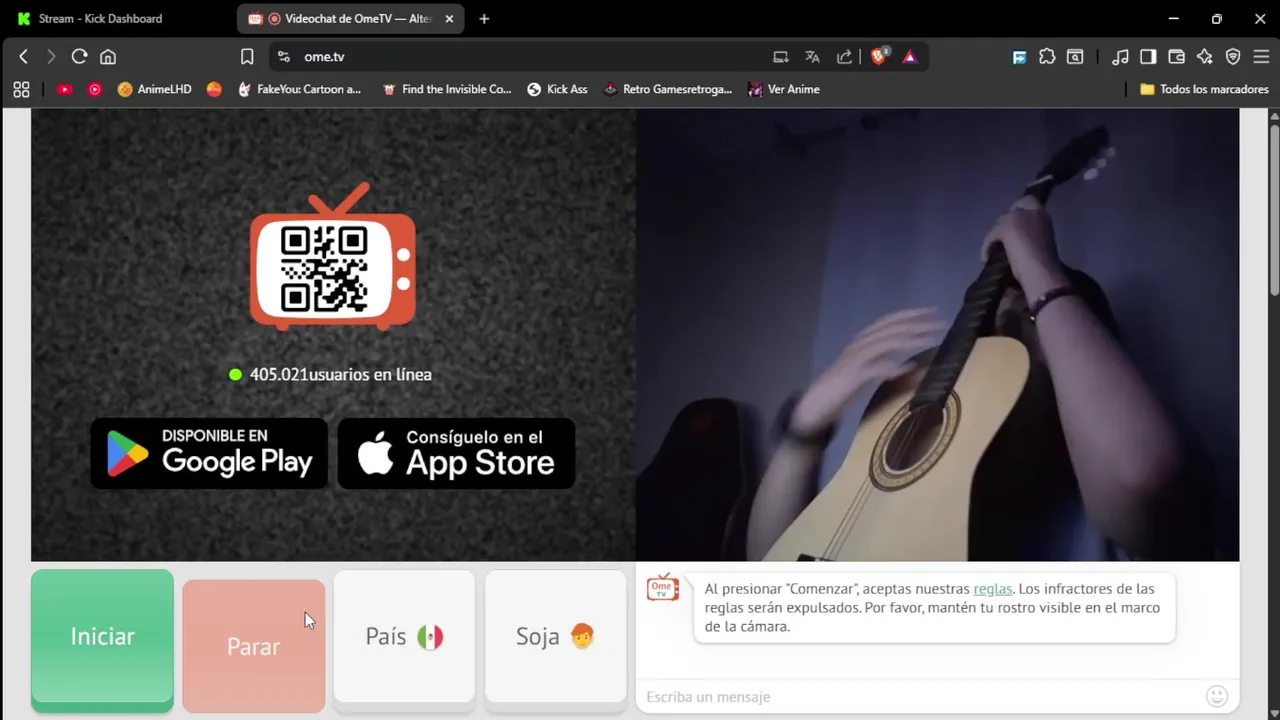The height and width of the screenshot is (720, 1280).
Task: Open Find the Invisible Co... bookmark
Action: [x=447, y=89]
